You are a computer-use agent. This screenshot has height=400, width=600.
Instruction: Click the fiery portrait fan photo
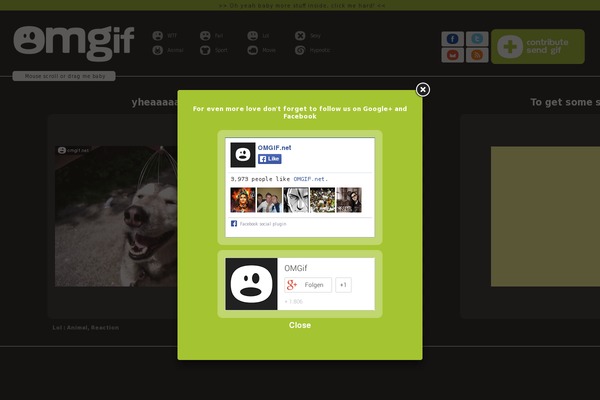[243, 200]
